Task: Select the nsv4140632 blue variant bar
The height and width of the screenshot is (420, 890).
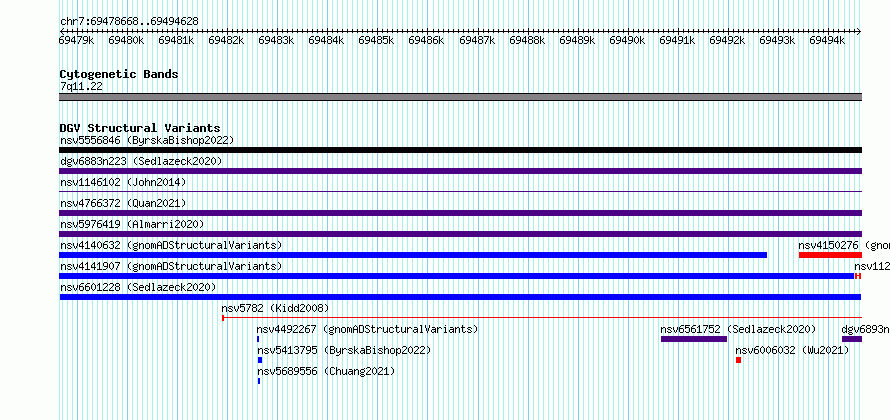Action: (x=413, y=255)
